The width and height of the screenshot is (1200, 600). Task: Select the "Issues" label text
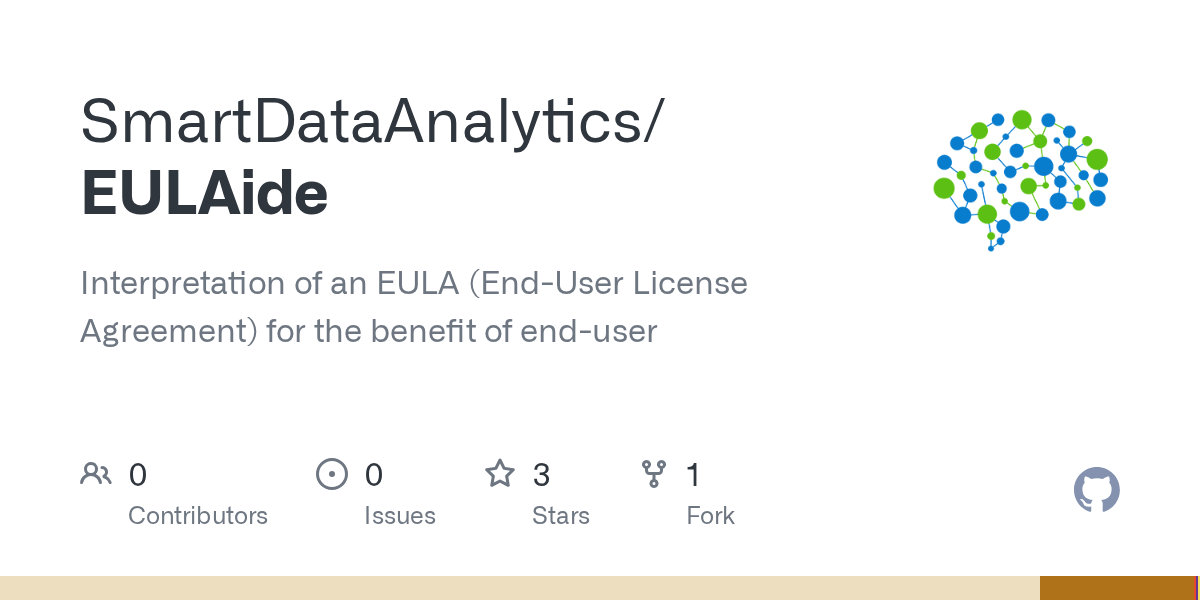pyautogui.click(x=400, y=516)
